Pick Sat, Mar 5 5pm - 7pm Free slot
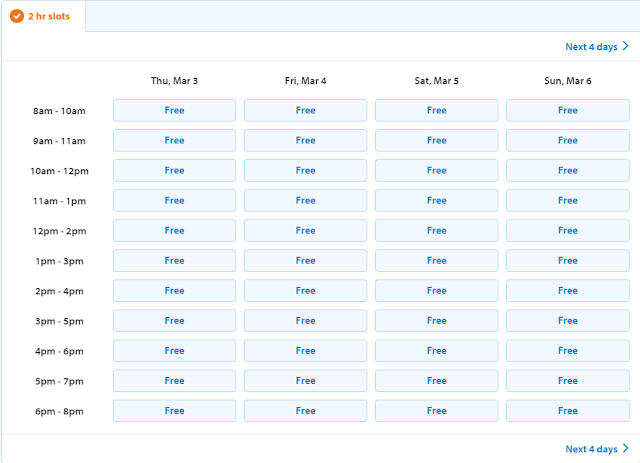Image resolution: width=640 pixels, height=463 pixels. click(x=437, y=381)
